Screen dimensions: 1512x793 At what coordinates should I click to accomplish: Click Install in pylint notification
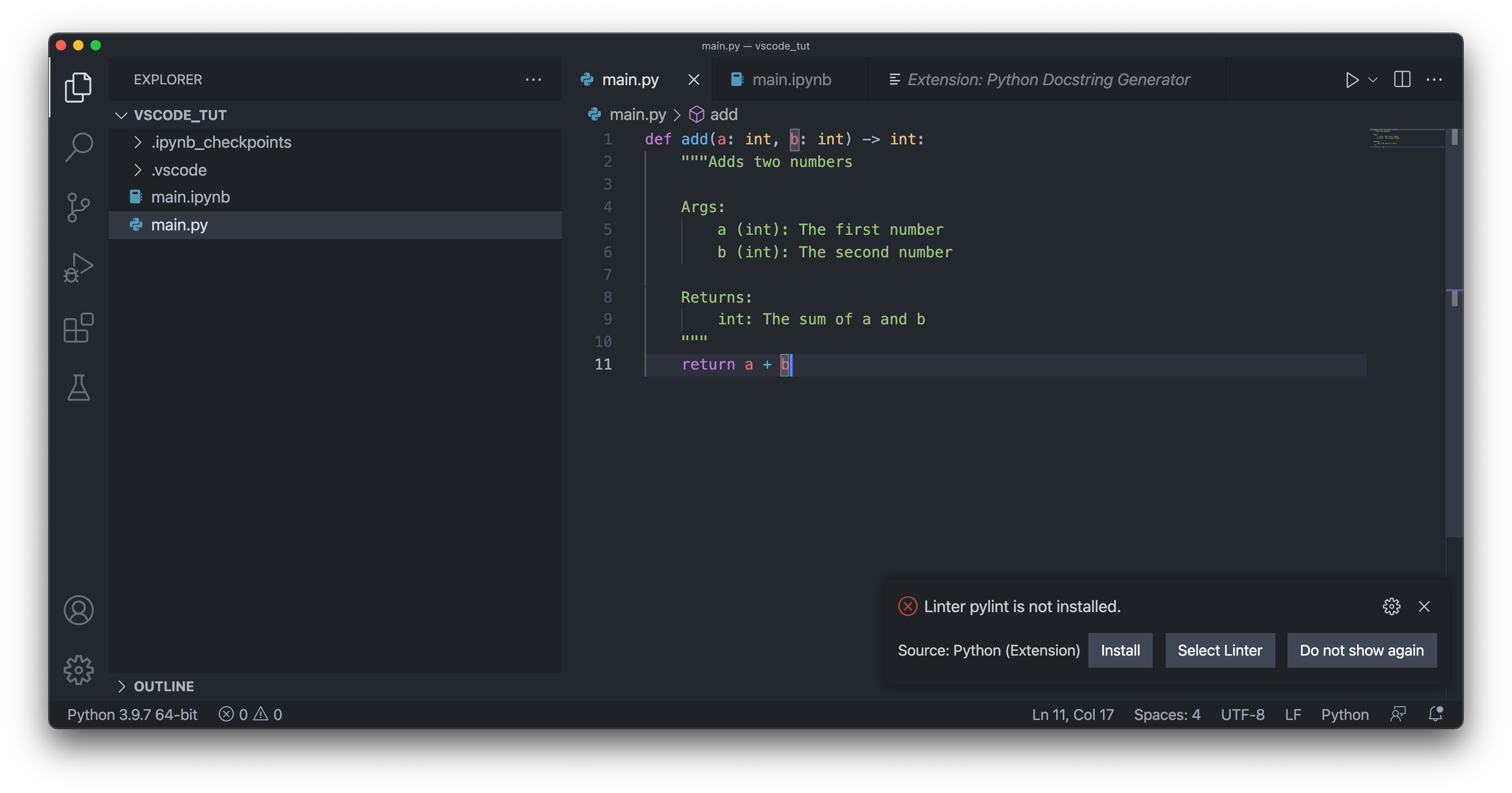coord(1120,650)
